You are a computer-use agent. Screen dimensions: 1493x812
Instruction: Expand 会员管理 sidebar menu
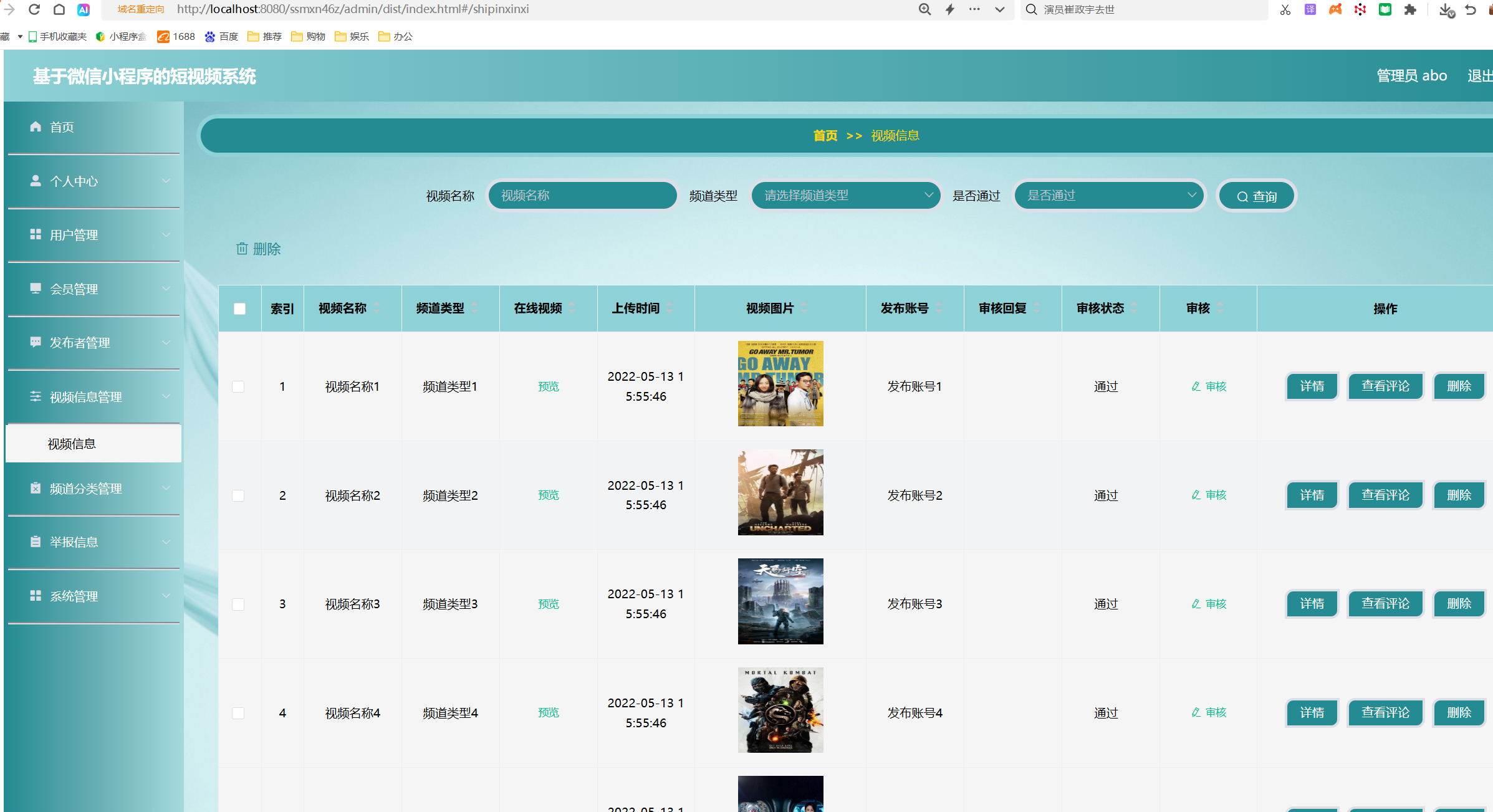tap(94, 289)
